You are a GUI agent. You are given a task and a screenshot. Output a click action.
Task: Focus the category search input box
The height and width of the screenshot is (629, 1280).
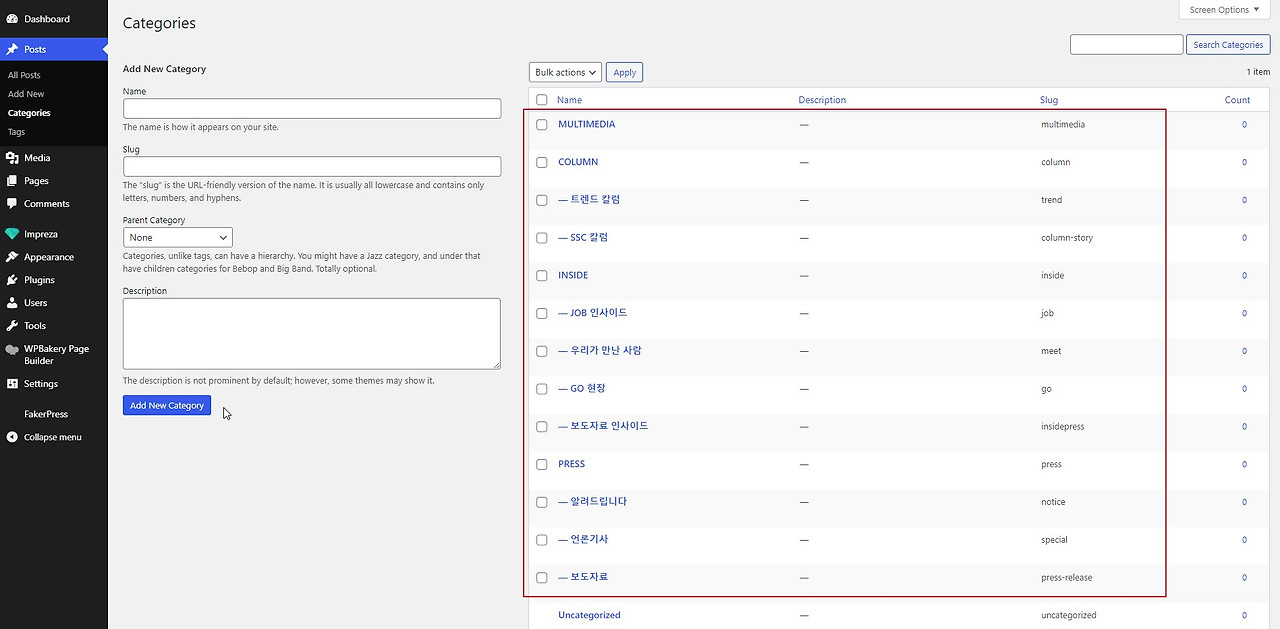pos(1126,45)
